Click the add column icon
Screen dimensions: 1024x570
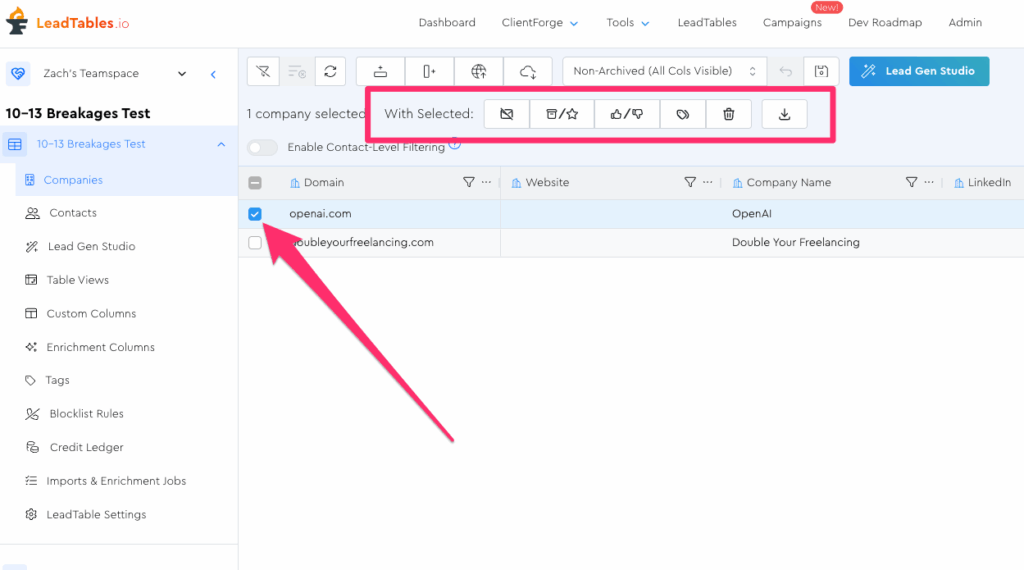(x=429, y=71)
